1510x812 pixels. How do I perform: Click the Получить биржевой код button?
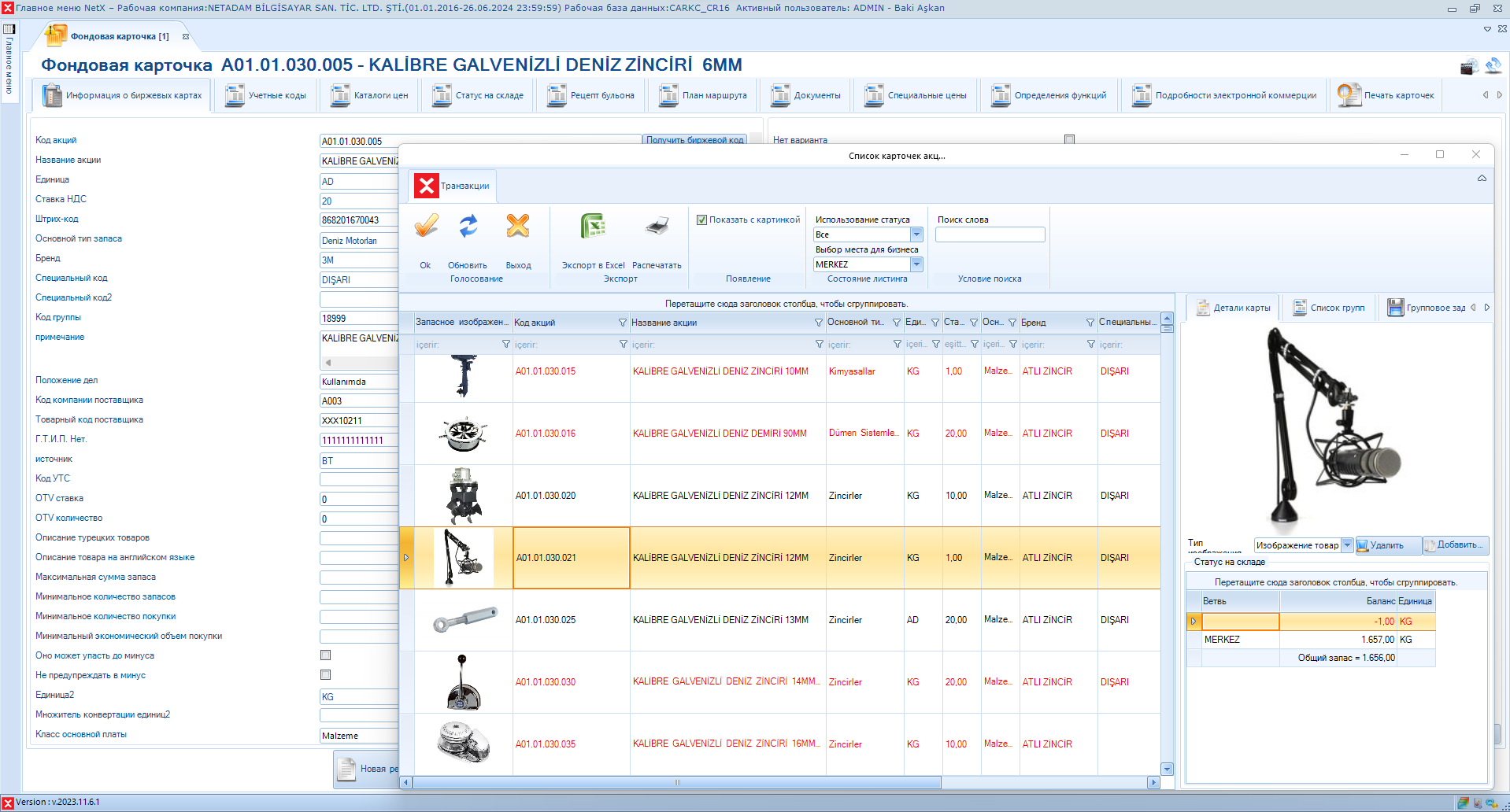694,140
